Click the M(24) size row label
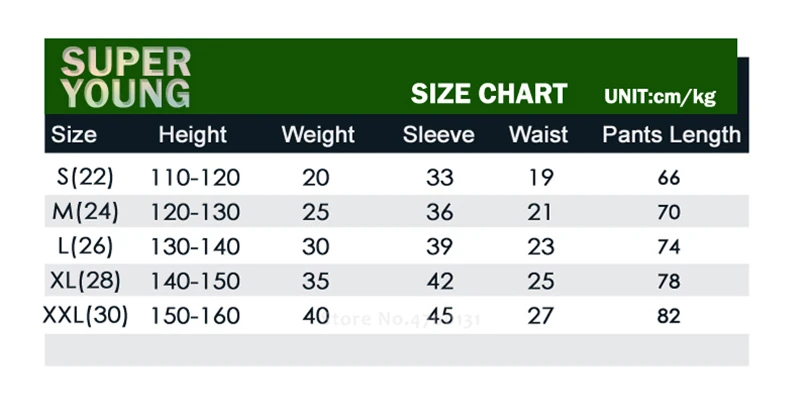The width and height of the screenshot is (800, 410). click(x=85, y=212)
